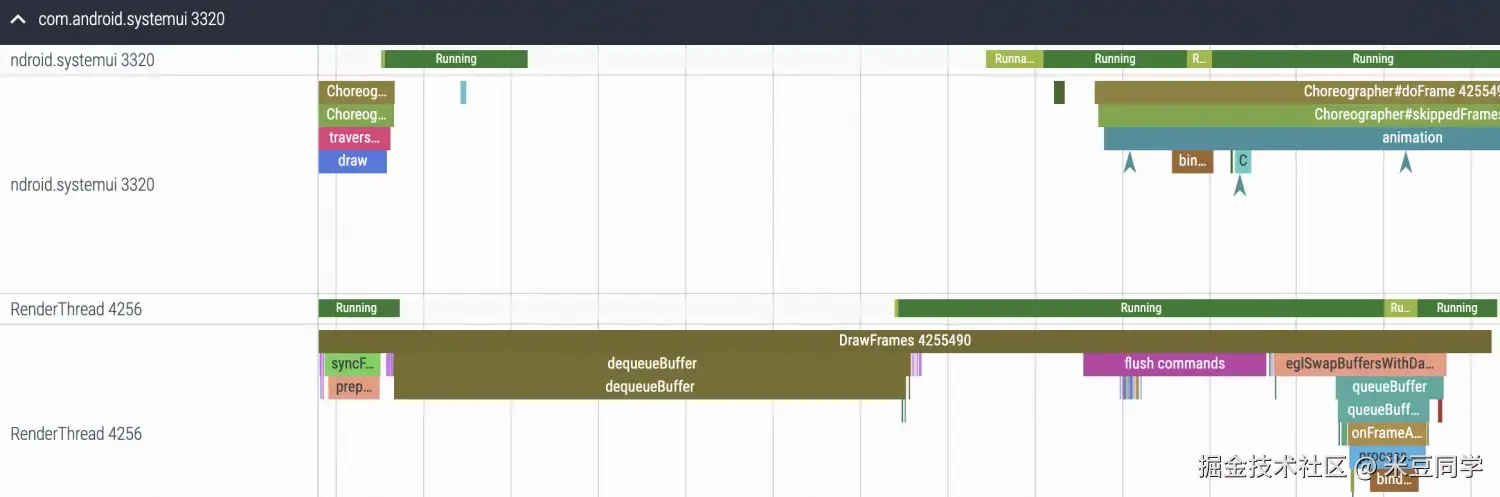This screenshot has height=497, width=1500.
Task: Select the light green R... slice in systemui row
Action: coord(1199,59)
